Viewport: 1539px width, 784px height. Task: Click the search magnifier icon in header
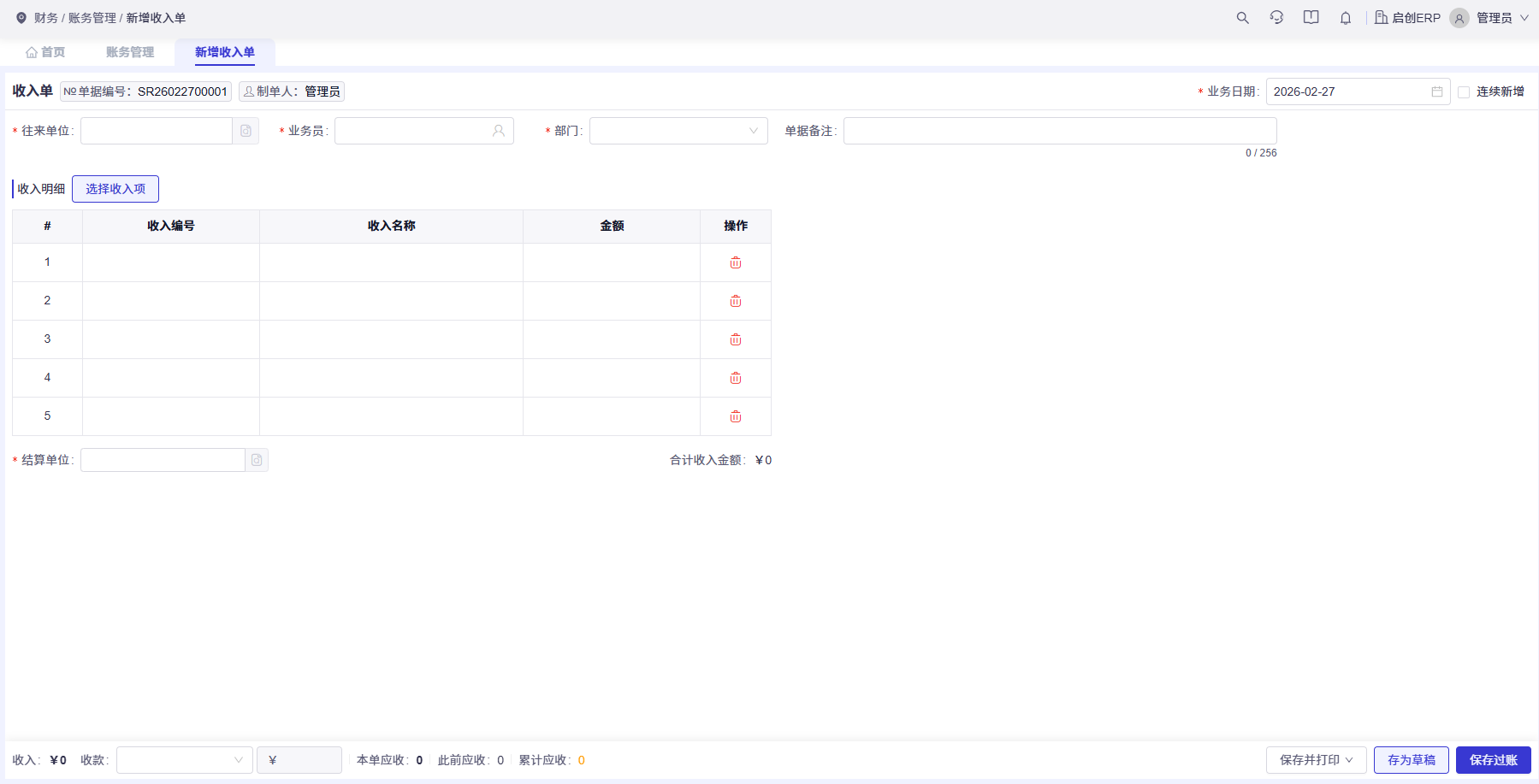pyautogui.click(x=1242, y=18)
